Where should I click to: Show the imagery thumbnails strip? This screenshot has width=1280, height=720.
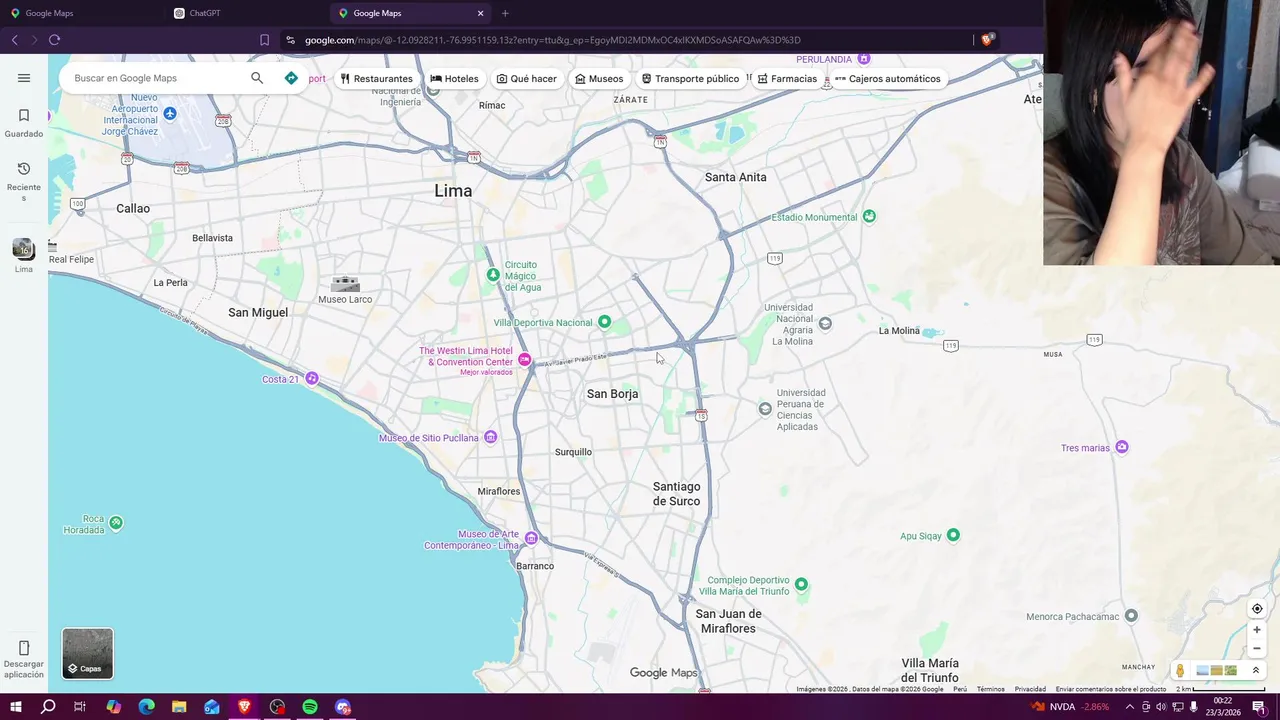tap(1216, 671)
